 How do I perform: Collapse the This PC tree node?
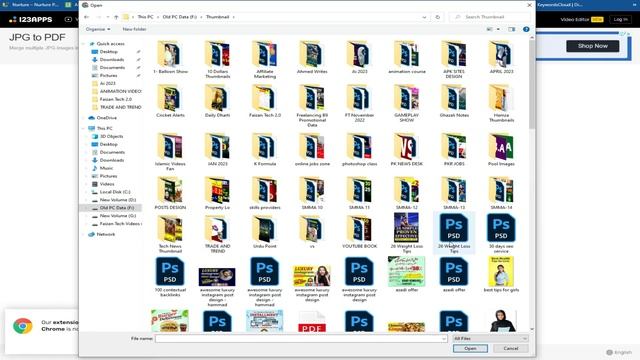tap(84, 129)
